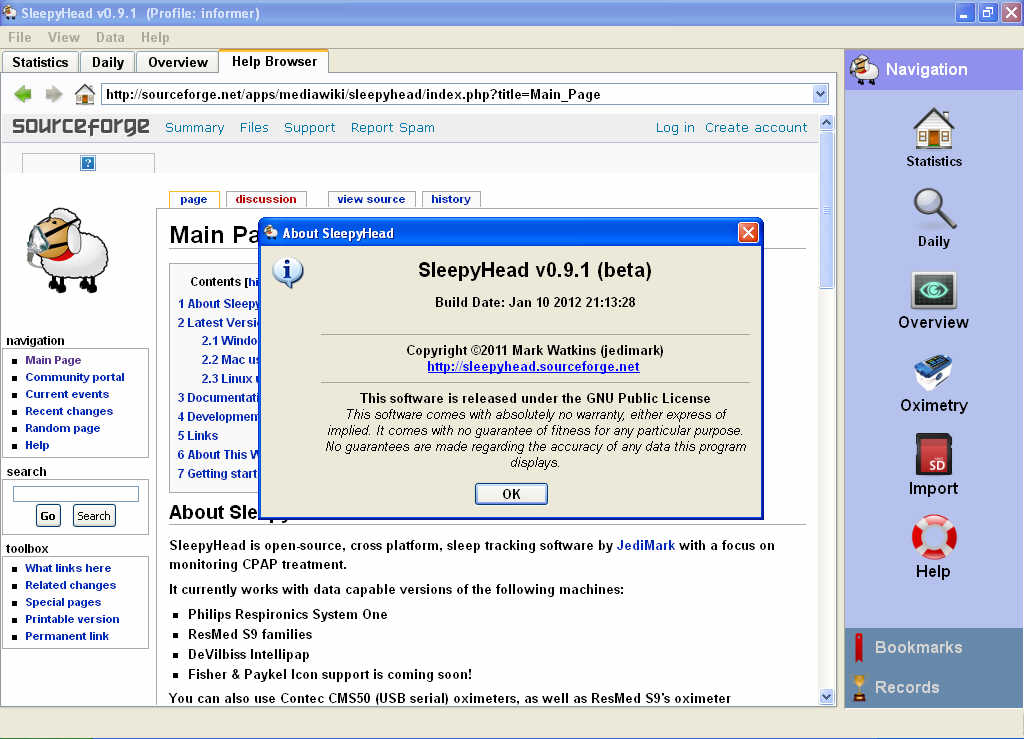This screenshot has width=1024, height=739.
Task: Click the wiki discussion tab
Action: point(265,199)
